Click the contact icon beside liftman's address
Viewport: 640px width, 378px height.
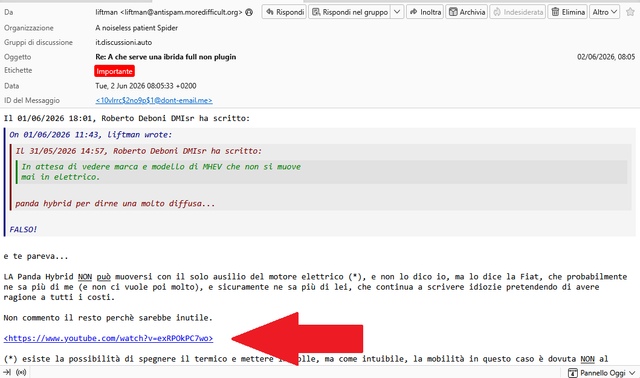(x=249, y=13)
